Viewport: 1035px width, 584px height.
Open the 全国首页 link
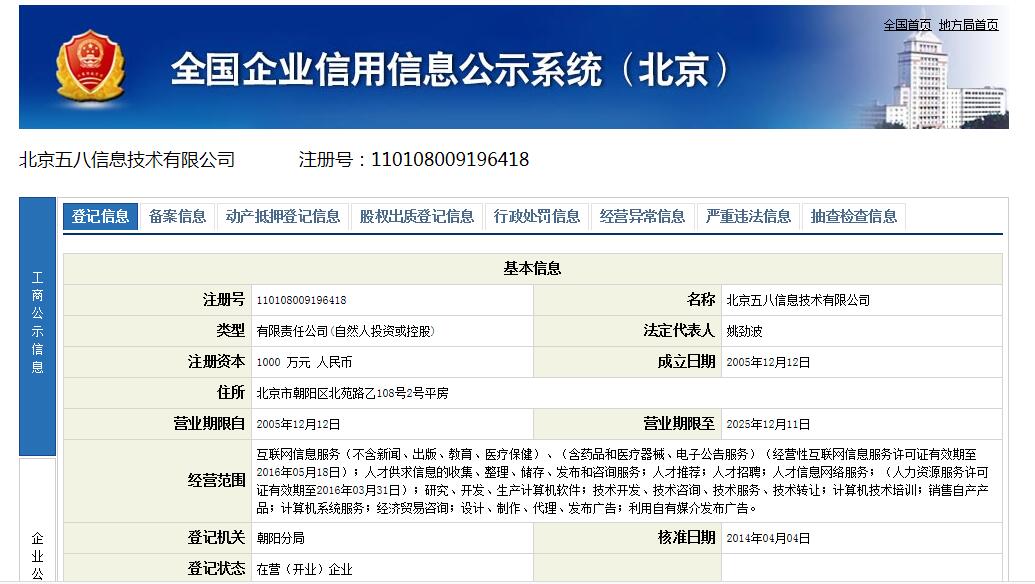coord(907,25)
